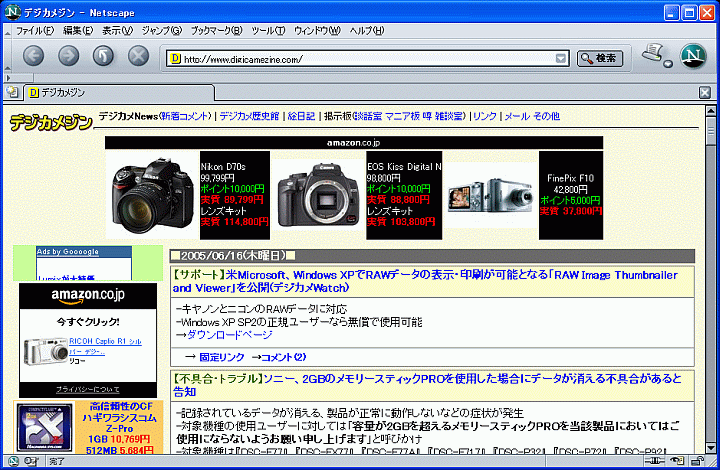Close the current tab using the tab bar X
The height and width of the screenshot is (470, 720).
[705, 93]
